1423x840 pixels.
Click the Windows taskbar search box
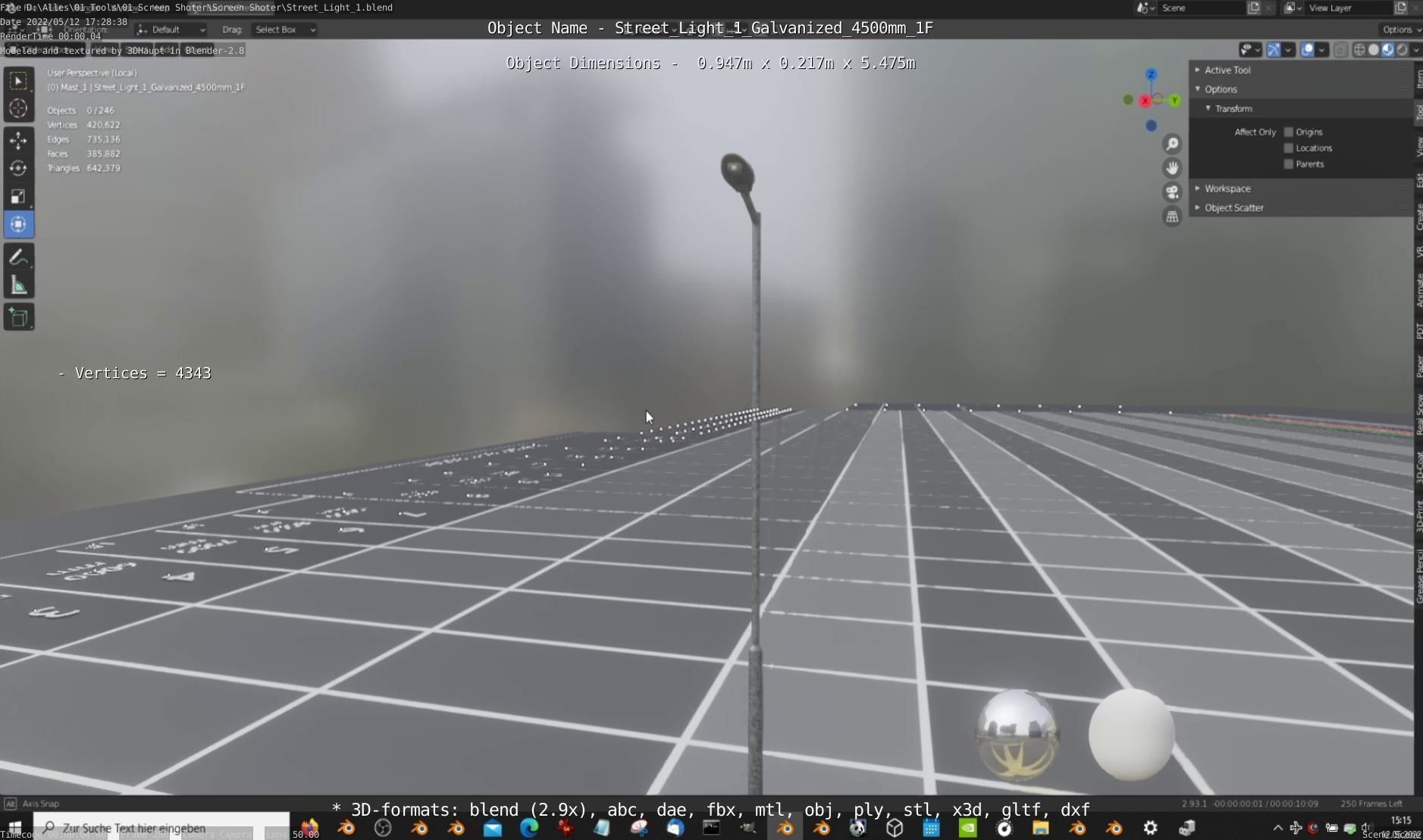(x=161, y=828)
